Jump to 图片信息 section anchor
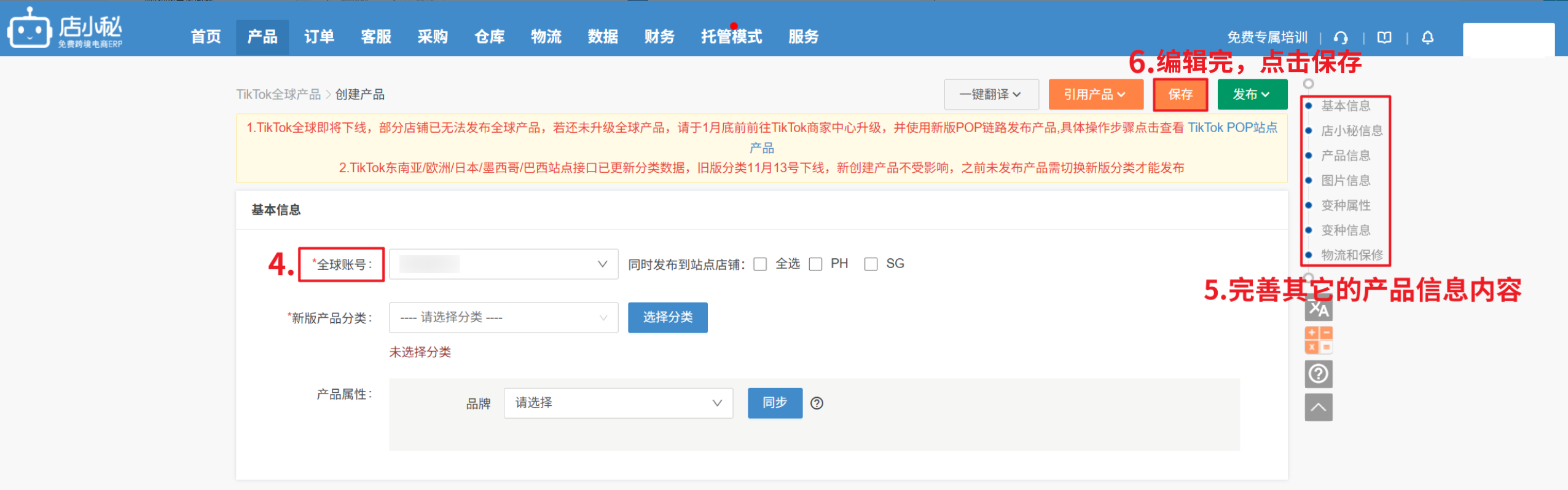1568x490 pixels. pos(1345,181)
